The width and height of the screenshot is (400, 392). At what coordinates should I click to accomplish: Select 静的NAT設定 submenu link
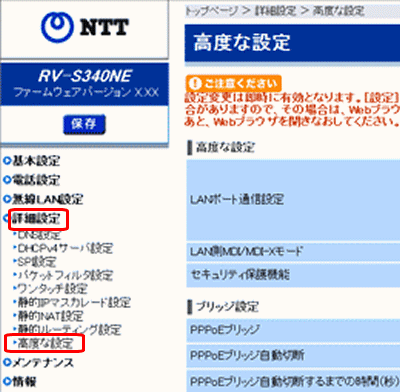coord(50,316)
